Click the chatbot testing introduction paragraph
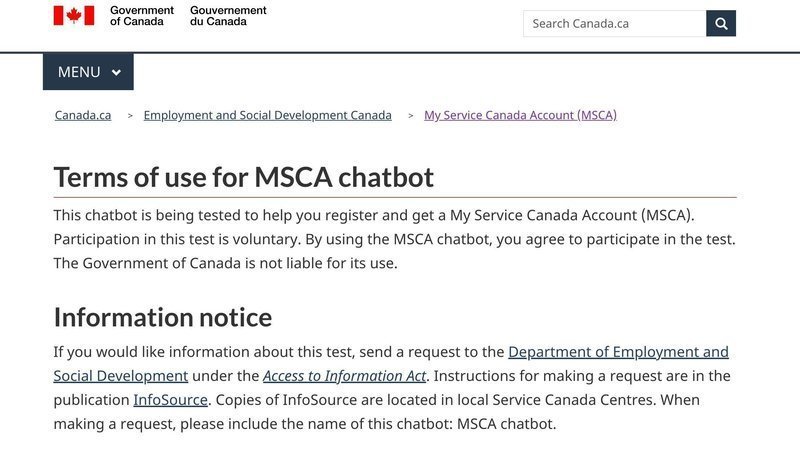The image size is (800, 450). [394, 239]
